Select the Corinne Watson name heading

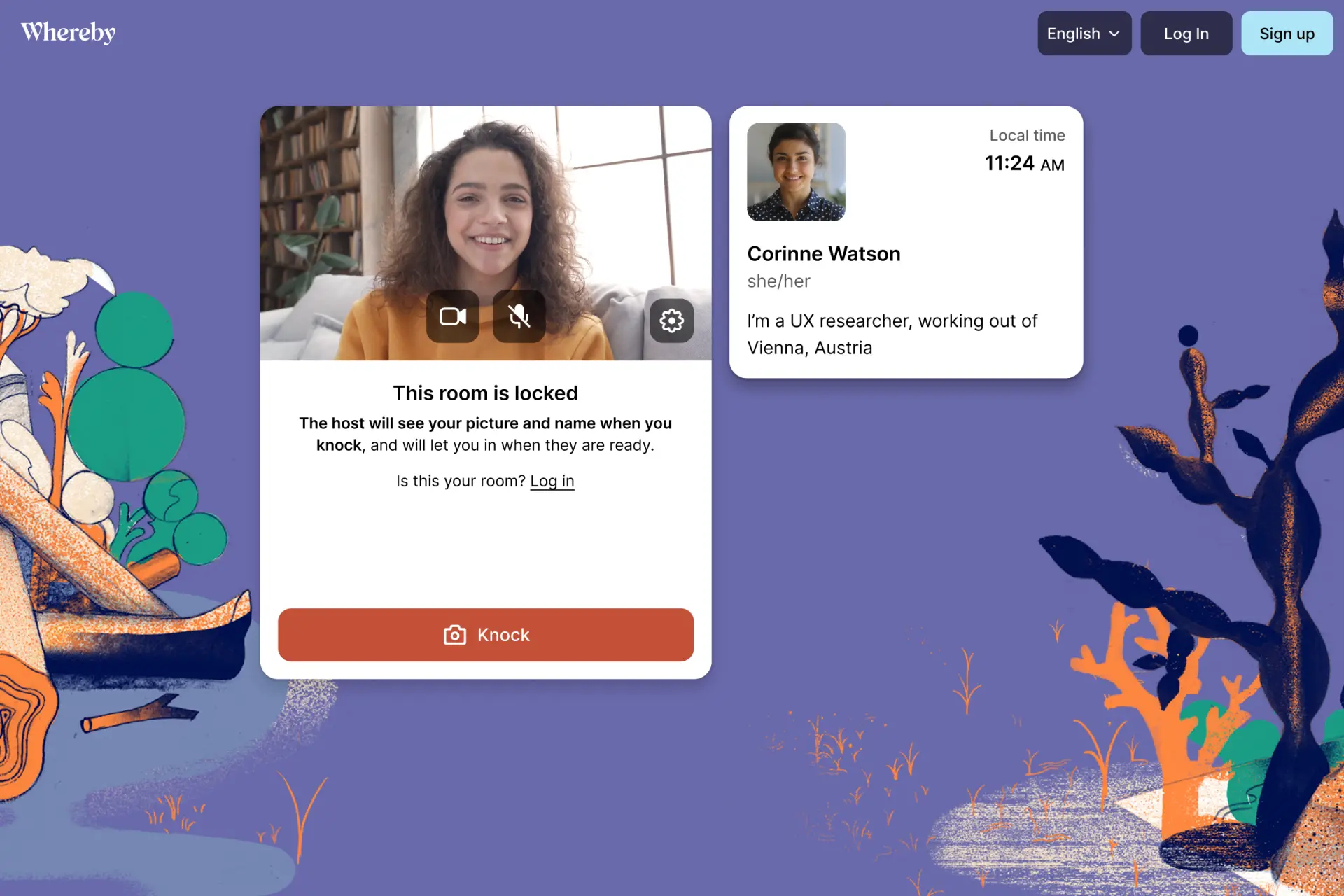click(x=824, y=254)
